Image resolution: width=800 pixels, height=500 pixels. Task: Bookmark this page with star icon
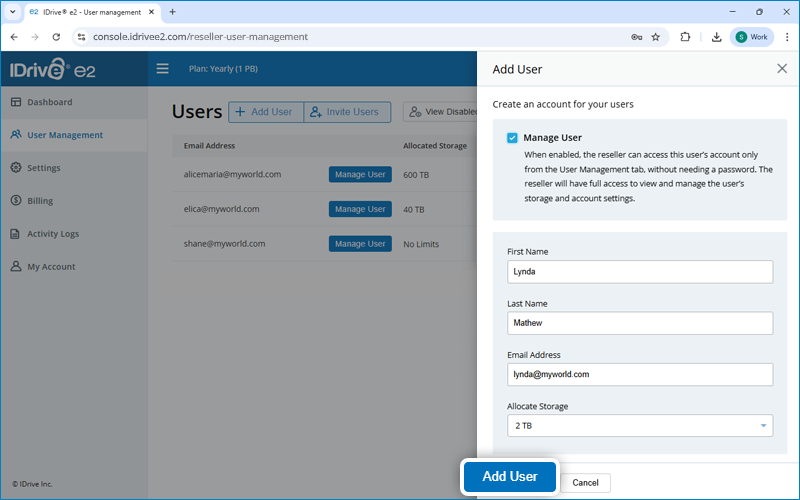656,37
